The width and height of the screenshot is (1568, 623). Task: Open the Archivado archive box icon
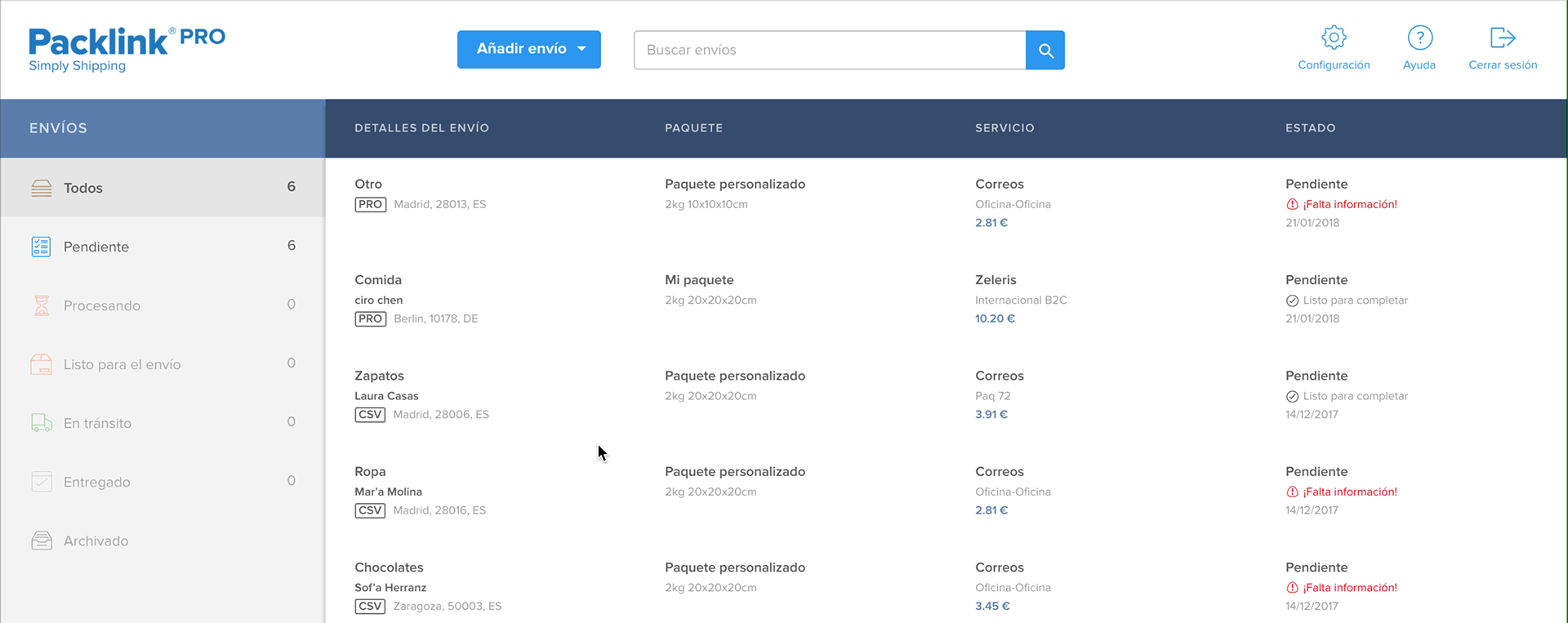42,541
